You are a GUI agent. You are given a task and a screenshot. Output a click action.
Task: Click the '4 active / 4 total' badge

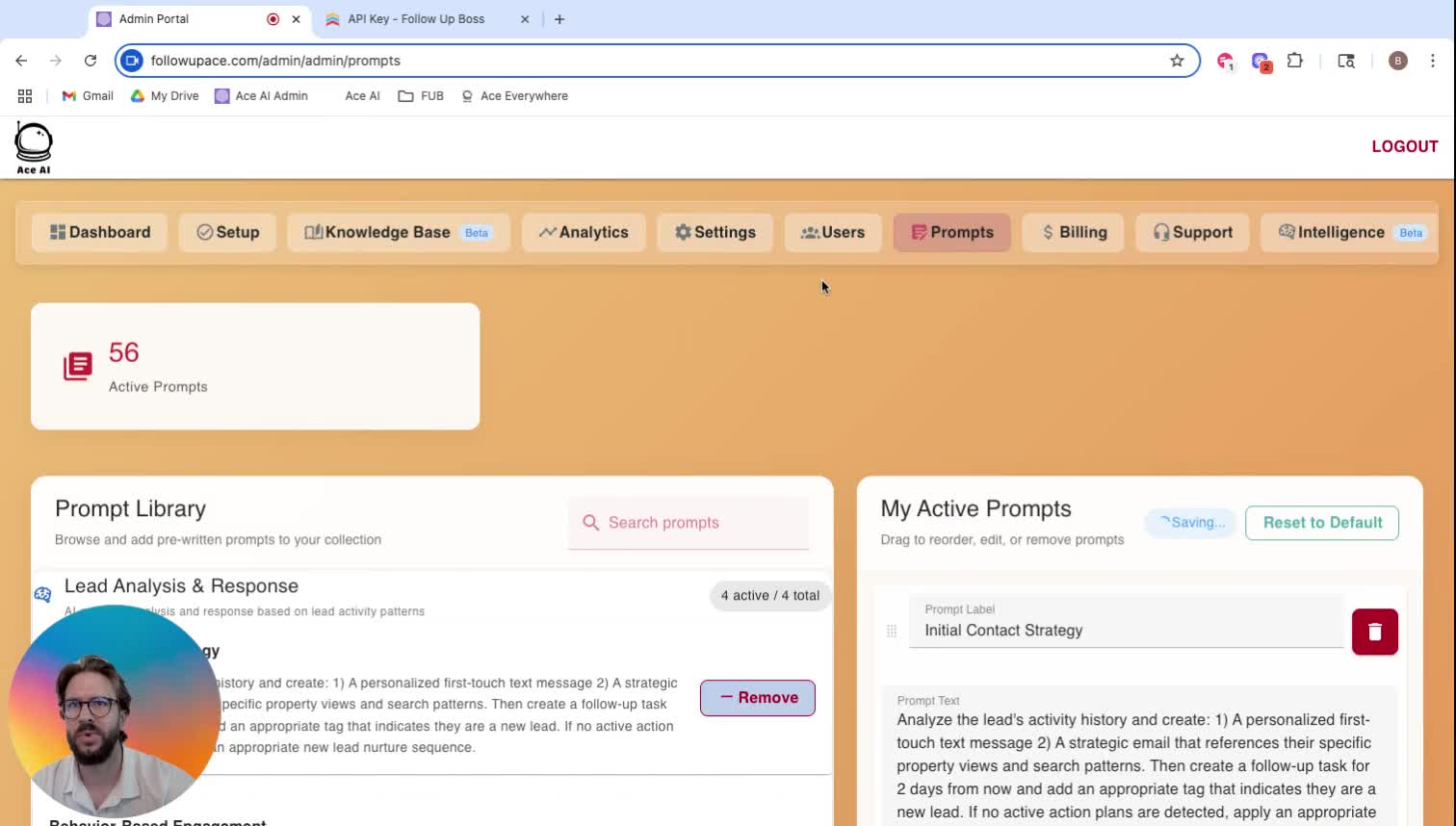(770, 596)
